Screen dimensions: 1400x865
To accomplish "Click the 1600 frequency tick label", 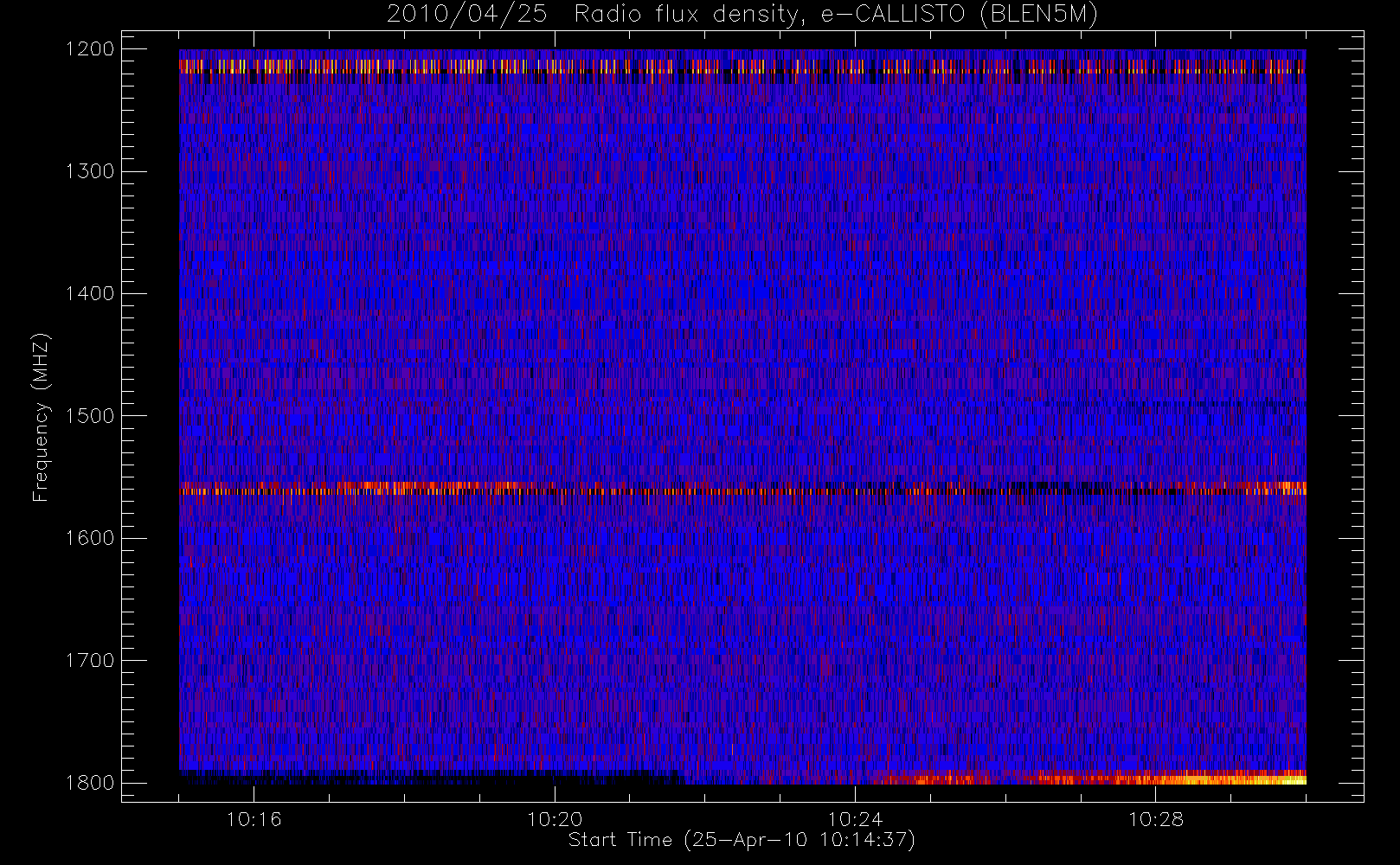I will pos(90,538).
